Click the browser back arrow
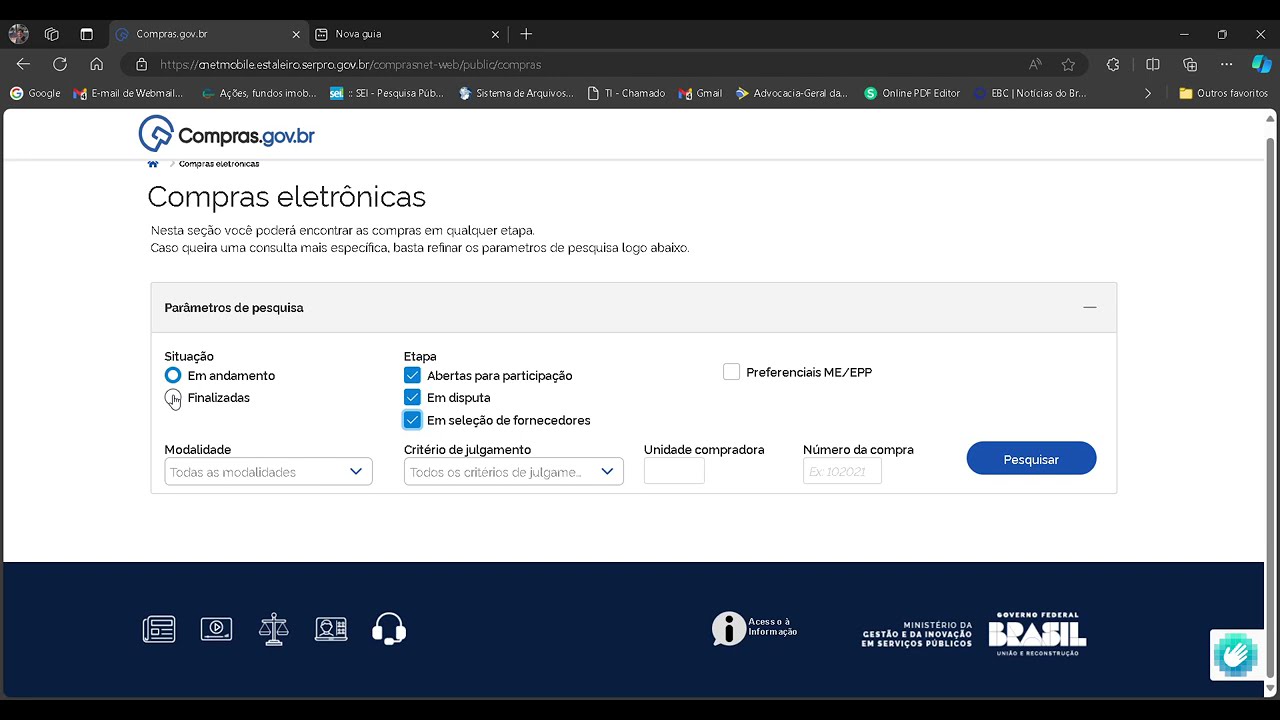The width and height of the screenshot is (1280, 720). tap(23, 64)
